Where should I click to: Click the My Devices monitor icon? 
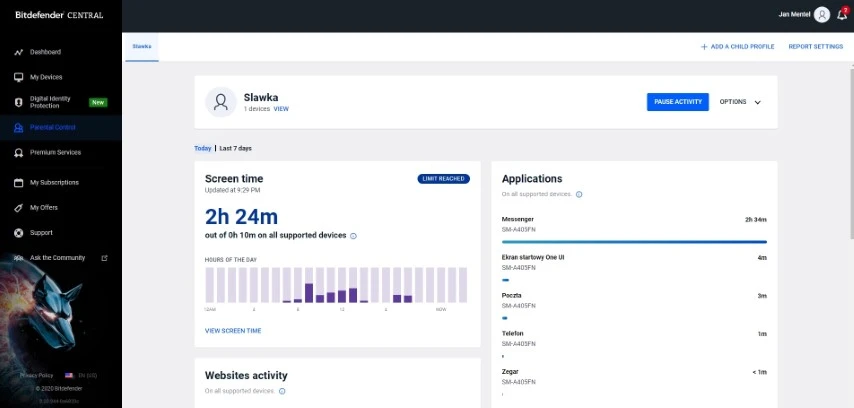click(x=18, y=77)
